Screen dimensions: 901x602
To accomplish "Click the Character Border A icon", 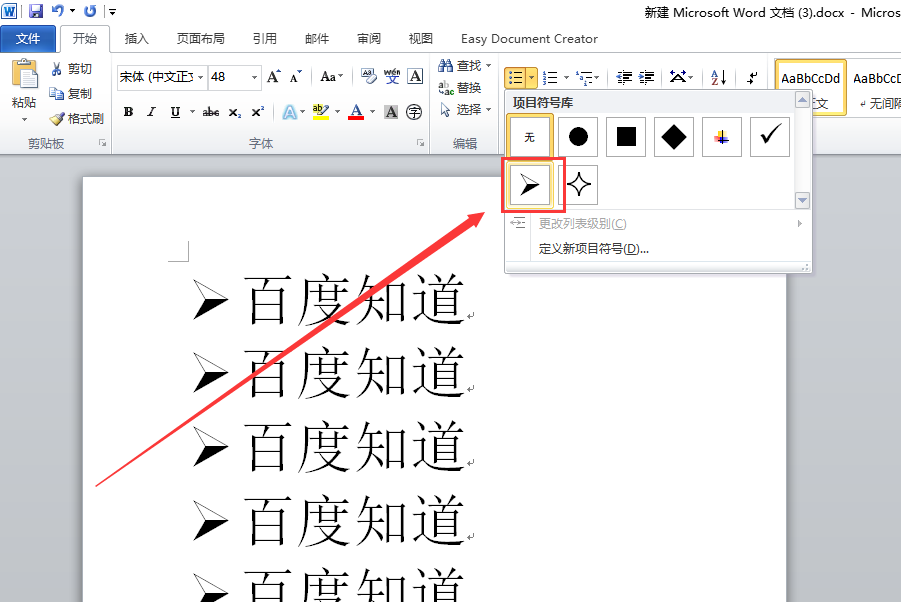I will click(415, 76).
